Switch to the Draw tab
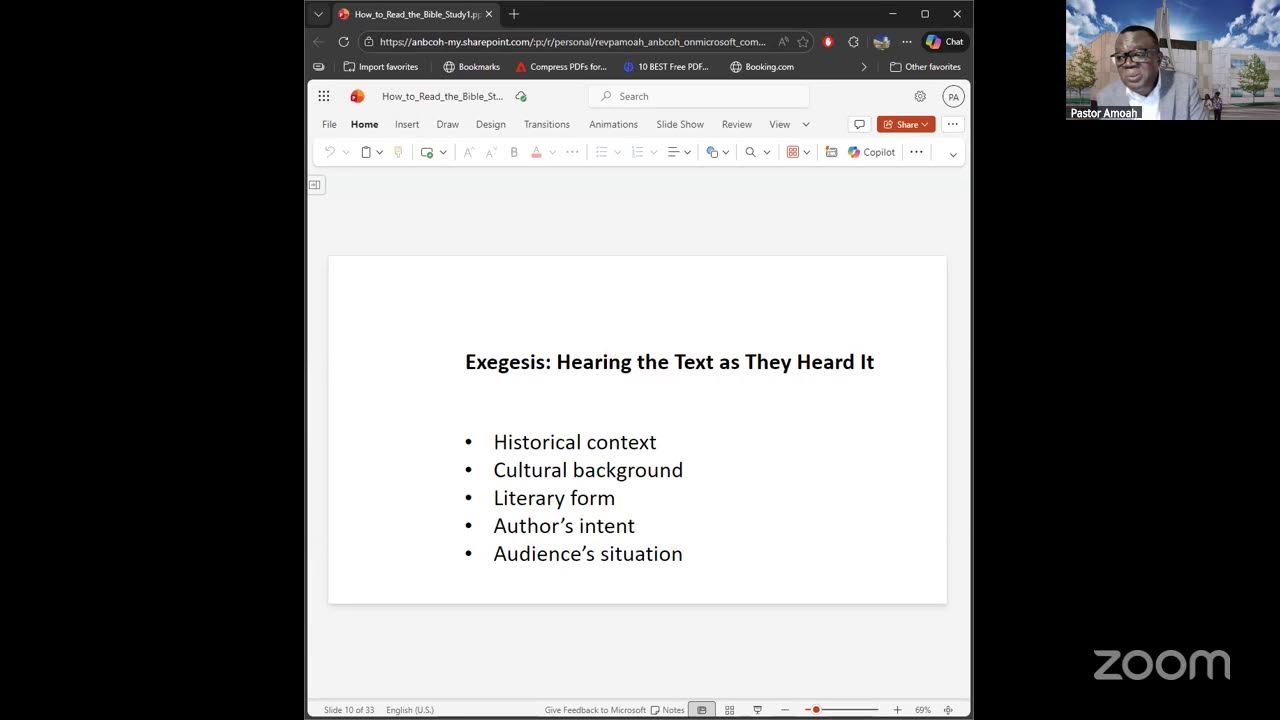The image size is (1280, 720). (x=447, y=124)
